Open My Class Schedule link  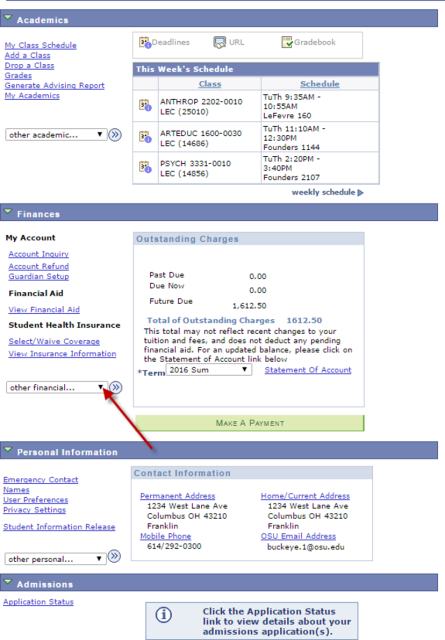click(40, 45)
